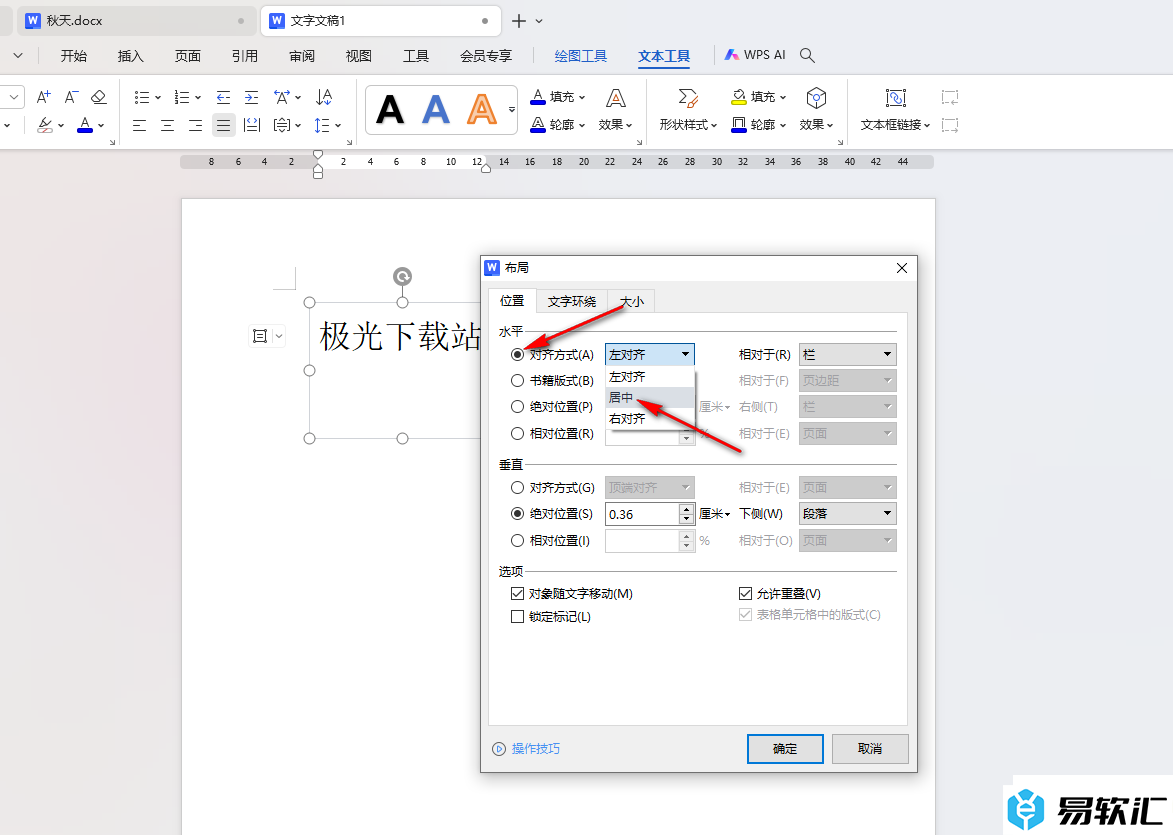The height and width of the screenshot is (835, 1173).
Task: Apply blue text art style A
Action: click(x=435, y=110)
